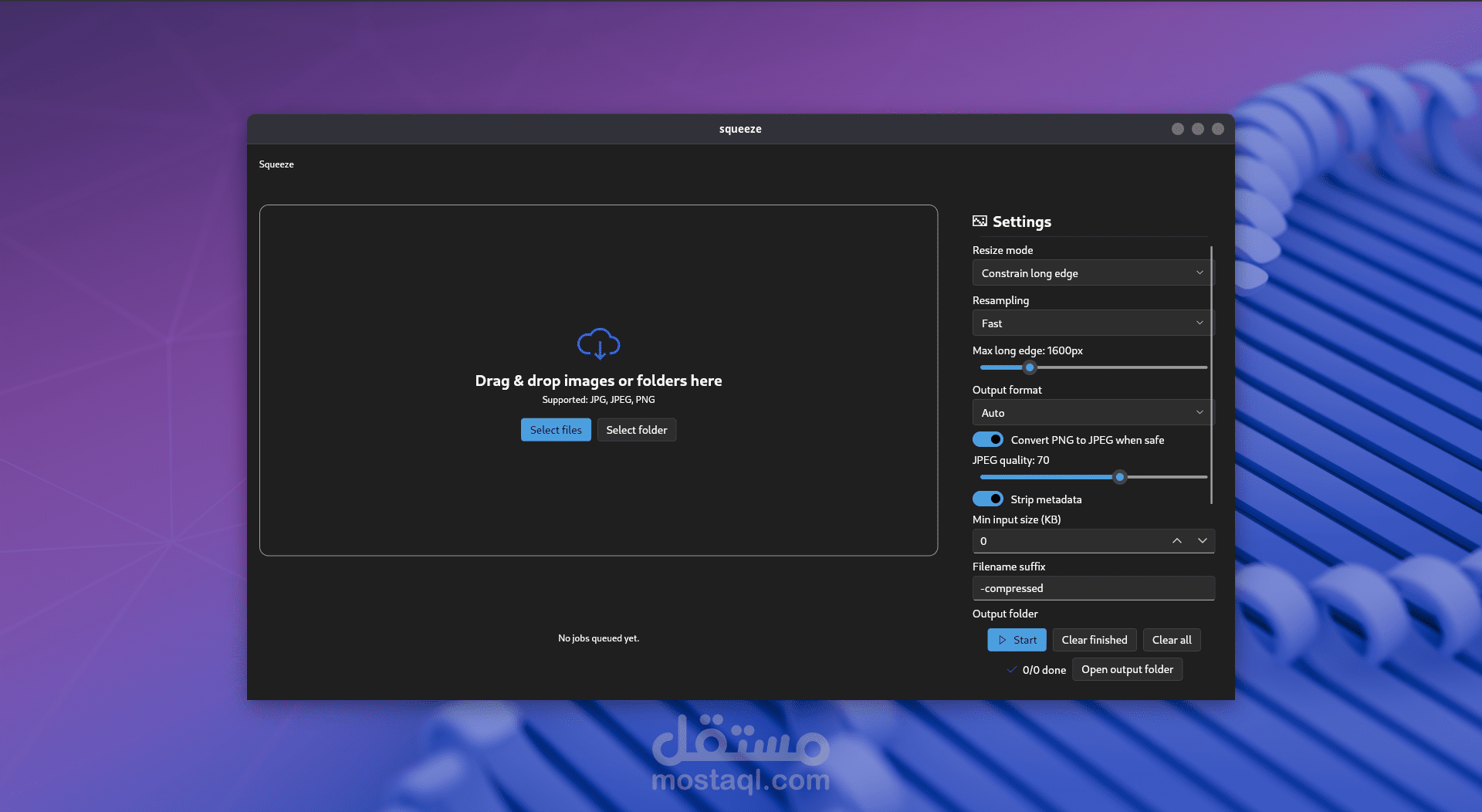
Task: Open the Resize mode dropdown
Action: click(x=1091, y=273)
